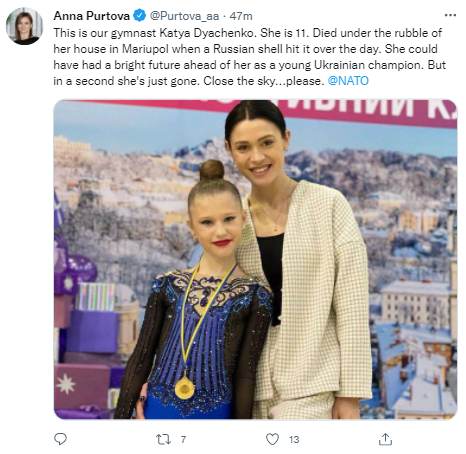This screenshot has height=454, width=466.
Task: Click the blue verified badge
Action: [x=139, y=16]
